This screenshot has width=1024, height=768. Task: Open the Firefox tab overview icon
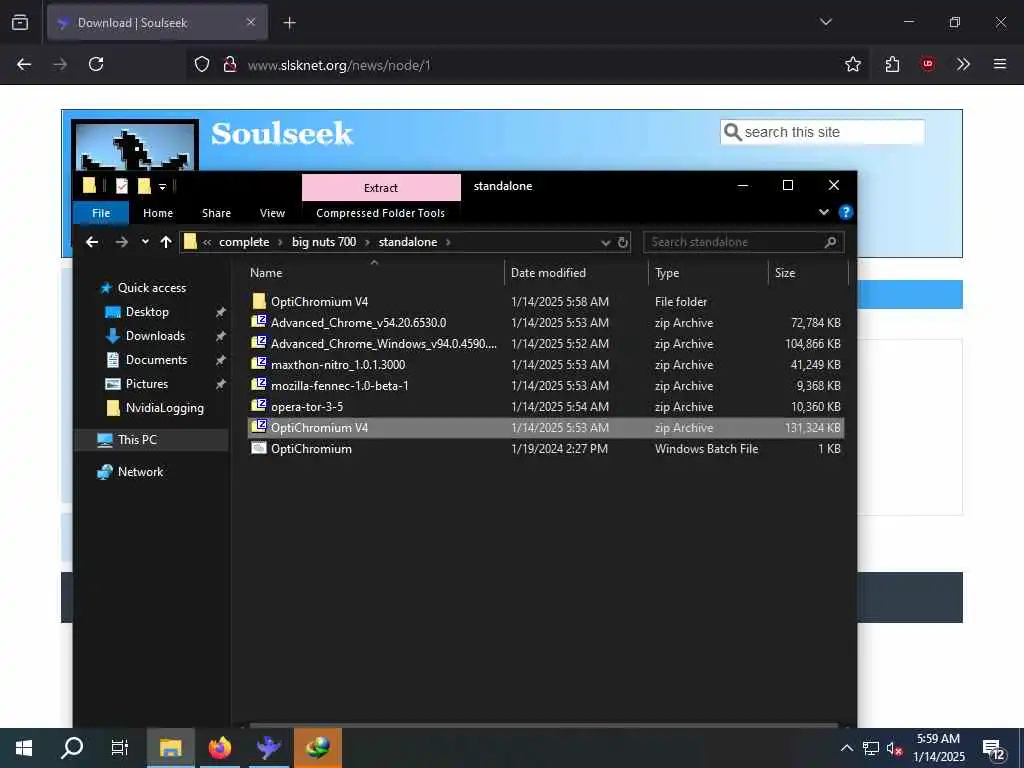pyautogui.click(x=20, y=23)
